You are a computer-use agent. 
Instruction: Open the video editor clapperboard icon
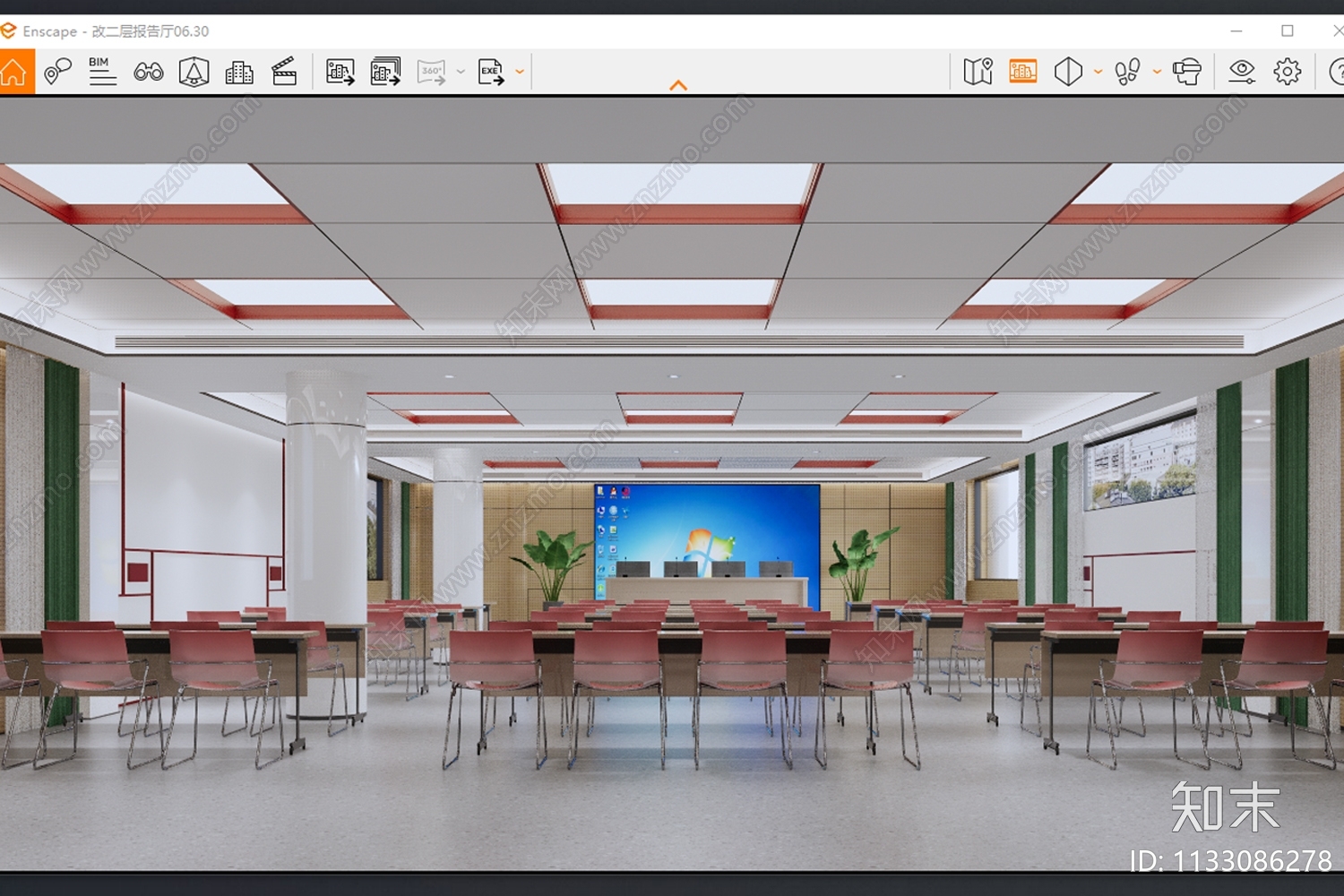pos(284,72)
